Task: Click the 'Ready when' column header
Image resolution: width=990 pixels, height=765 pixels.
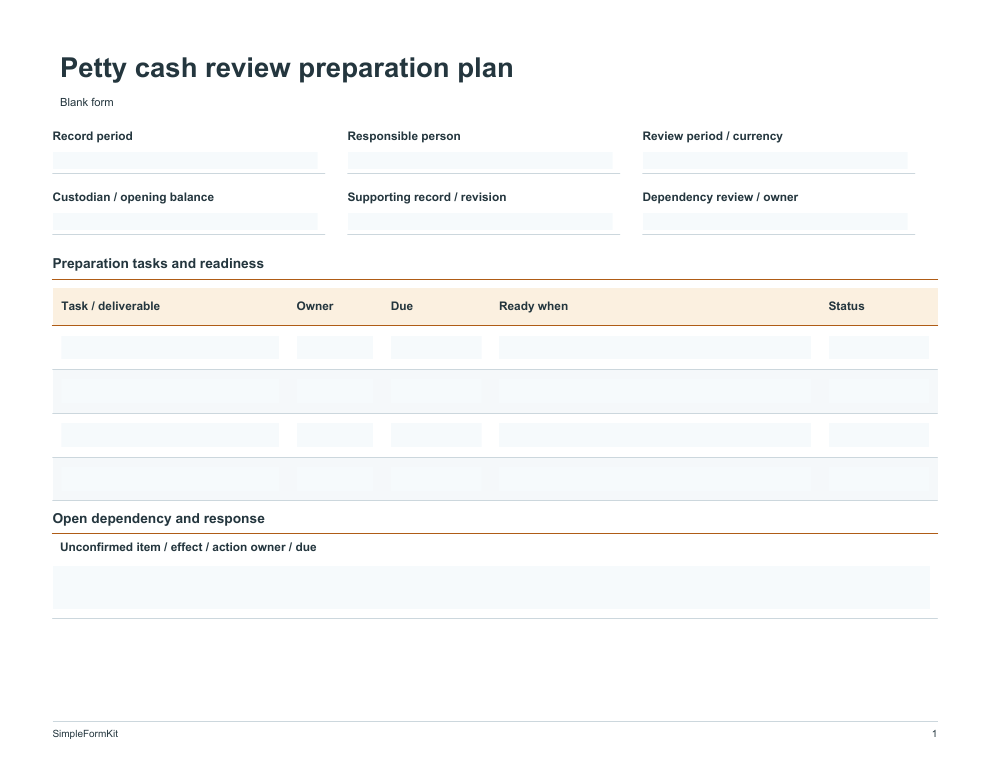Action: [534, 306]
